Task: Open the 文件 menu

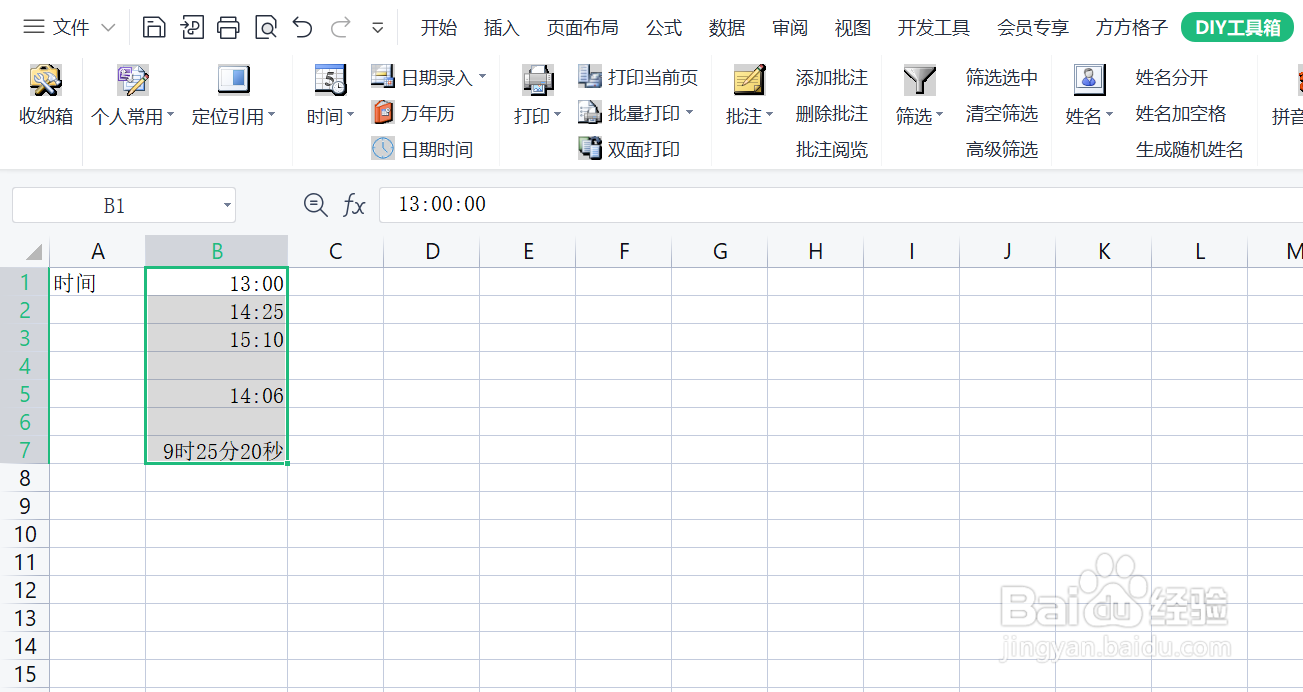Action: point(71,27)
